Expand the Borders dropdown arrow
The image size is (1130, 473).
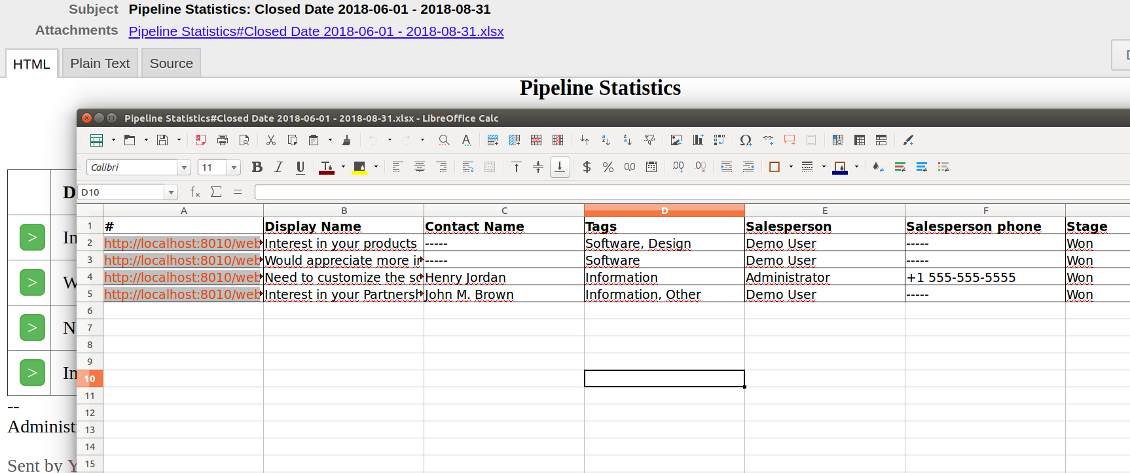791,167
